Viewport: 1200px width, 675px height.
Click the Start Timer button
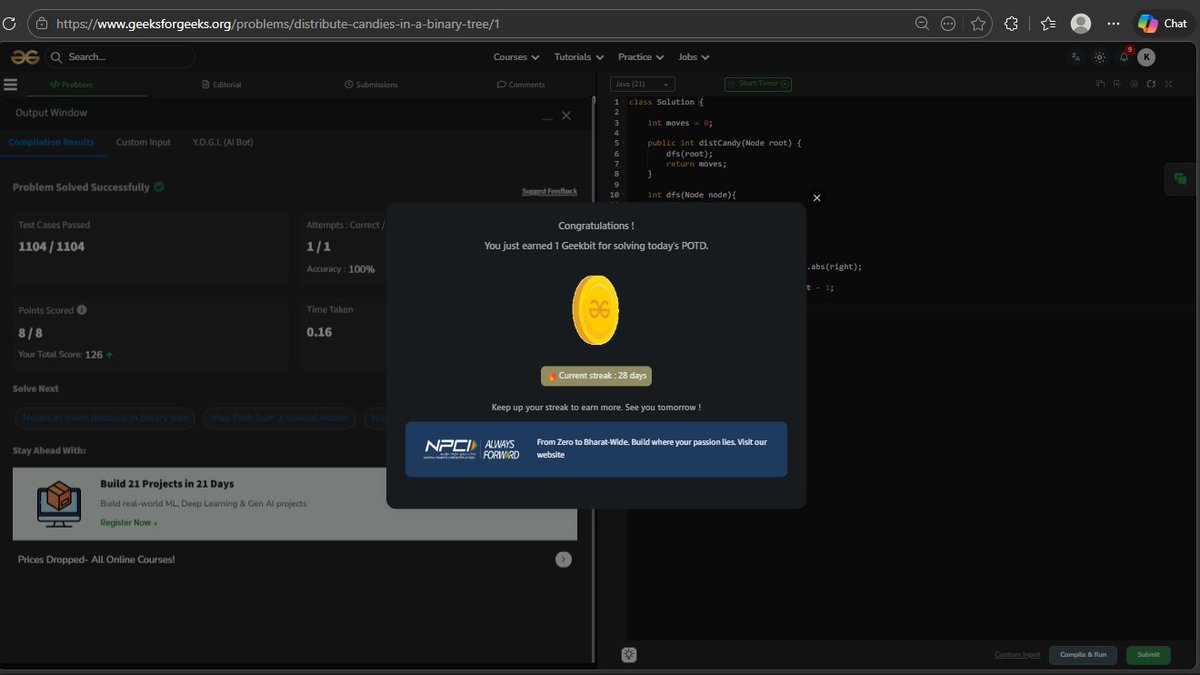(758, 84)
